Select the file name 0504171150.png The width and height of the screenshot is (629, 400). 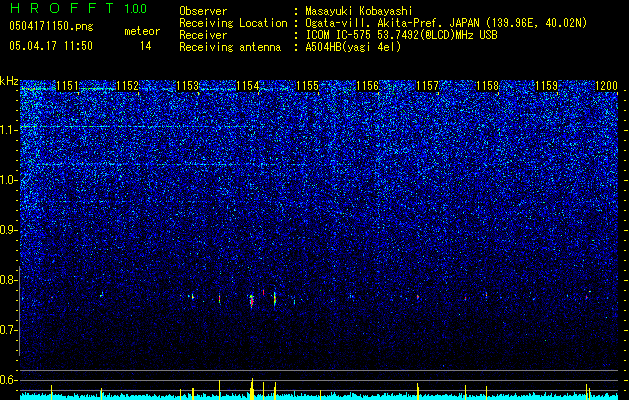(51, 26)
